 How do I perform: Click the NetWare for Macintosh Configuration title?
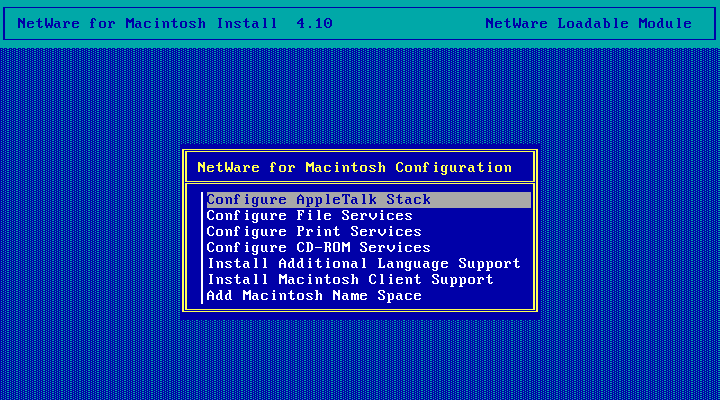354,168
